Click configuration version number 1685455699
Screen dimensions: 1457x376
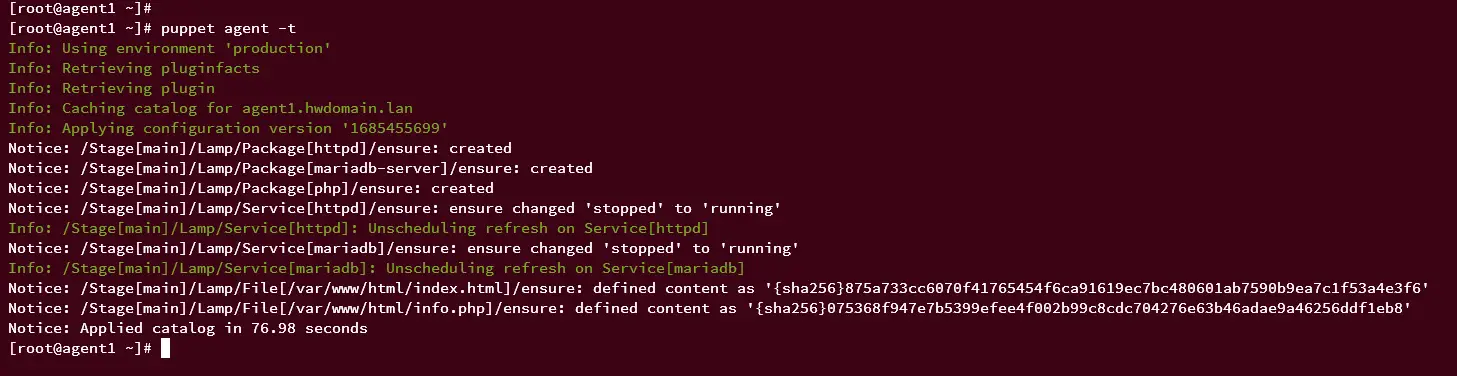pyautogui.click(x=385, y=128)
